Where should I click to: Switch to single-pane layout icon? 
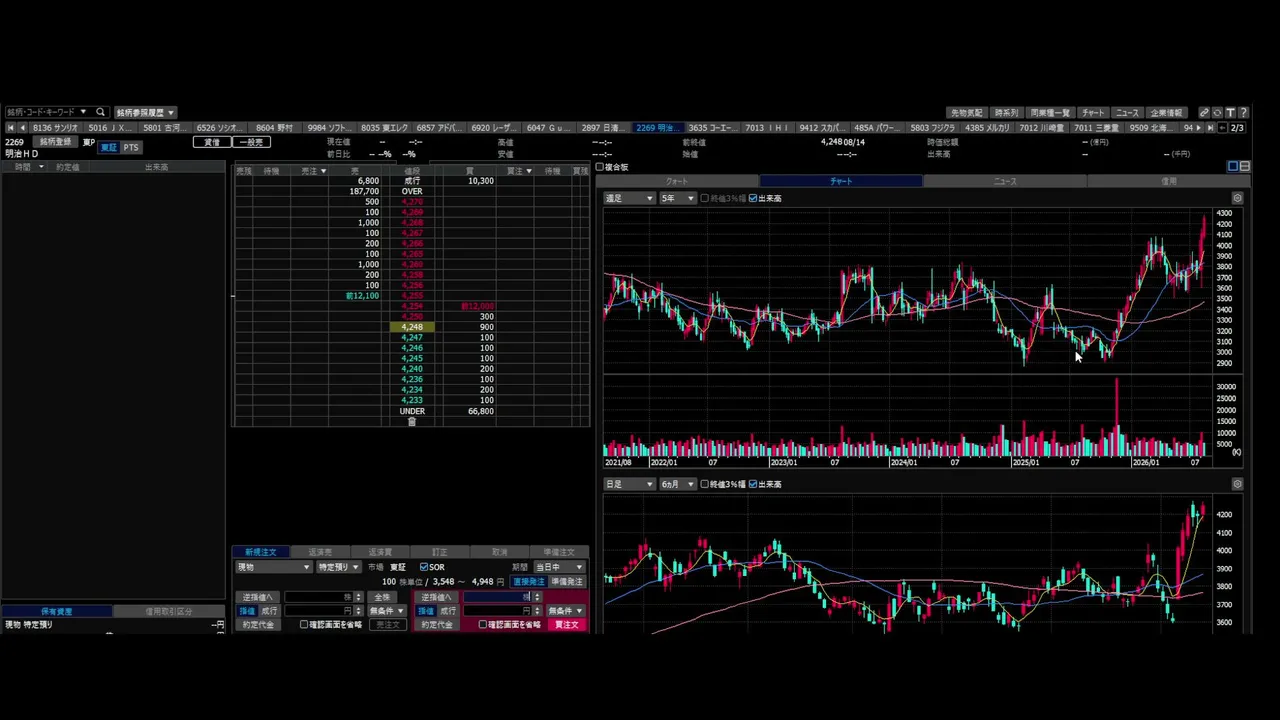coord(1233,166)
